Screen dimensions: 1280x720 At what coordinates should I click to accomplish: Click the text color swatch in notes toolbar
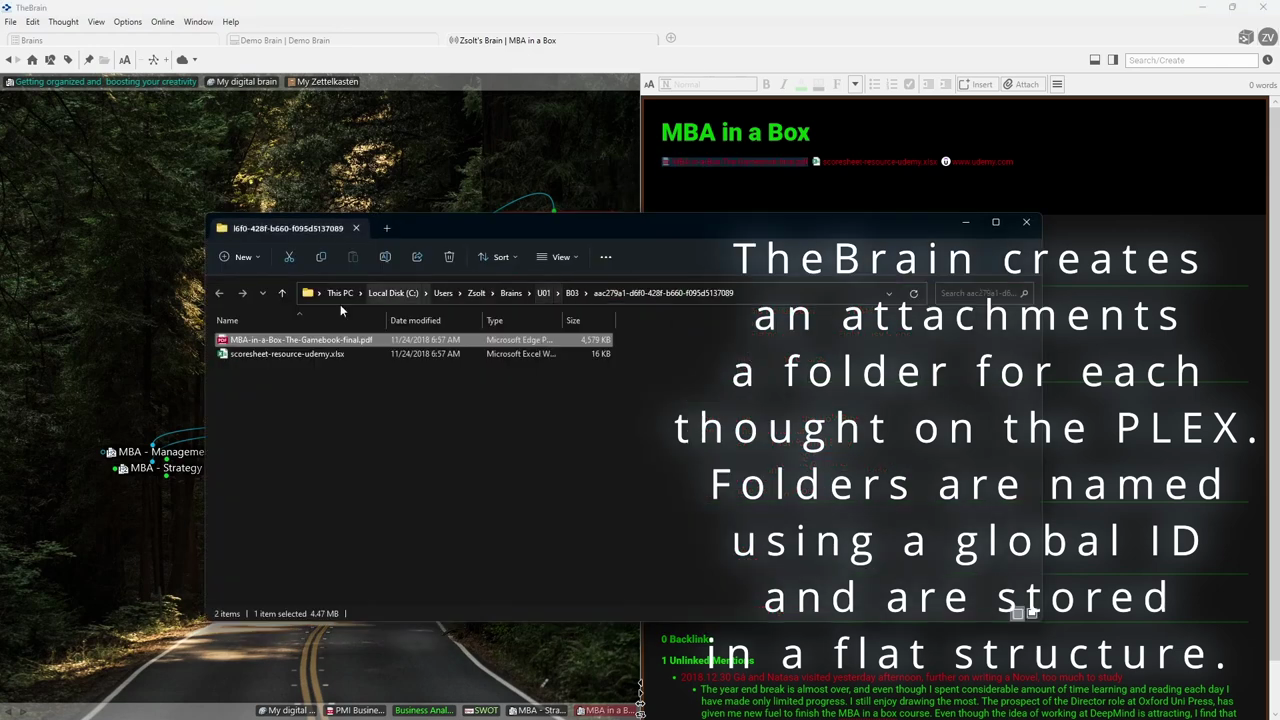tap(801, 84)
